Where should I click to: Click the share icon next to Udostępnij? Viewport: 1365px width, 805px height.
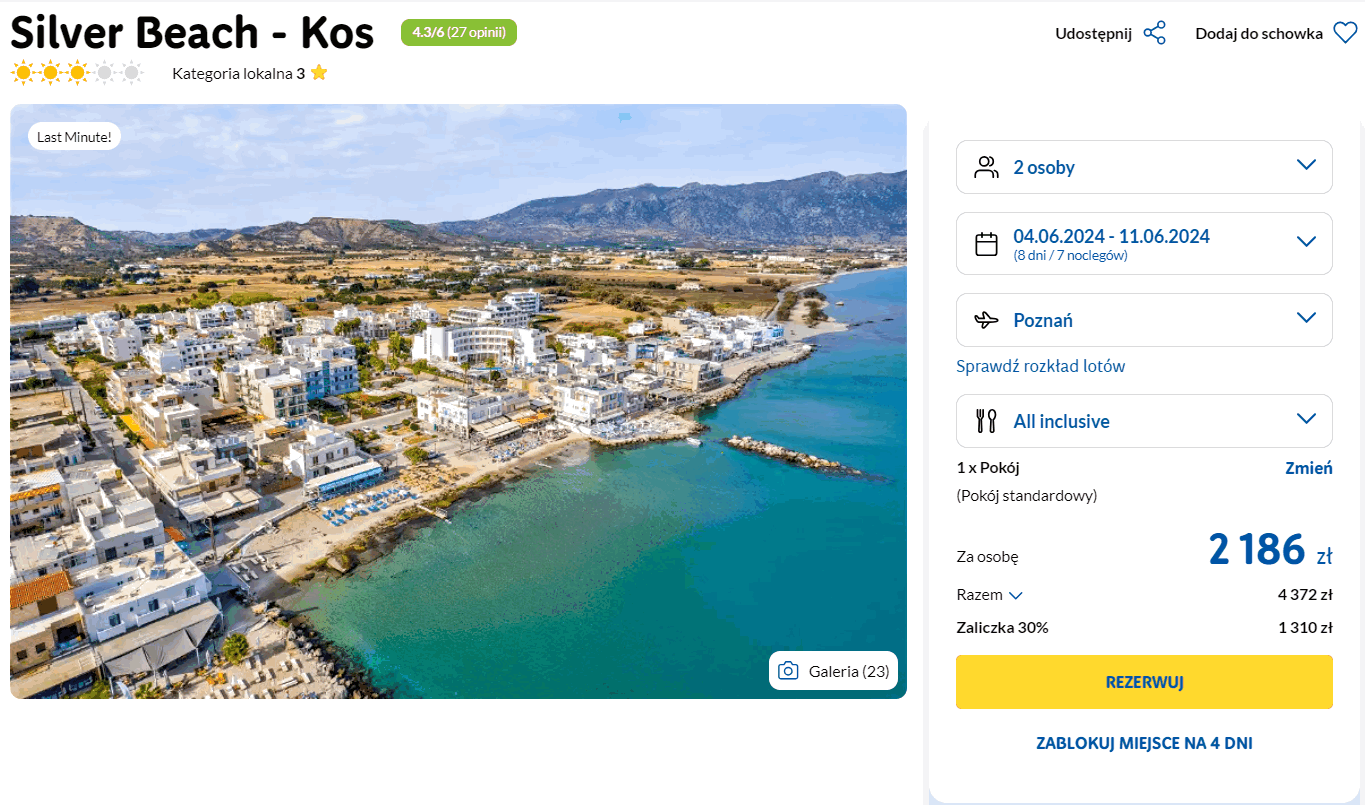(x=1154, y=33)
